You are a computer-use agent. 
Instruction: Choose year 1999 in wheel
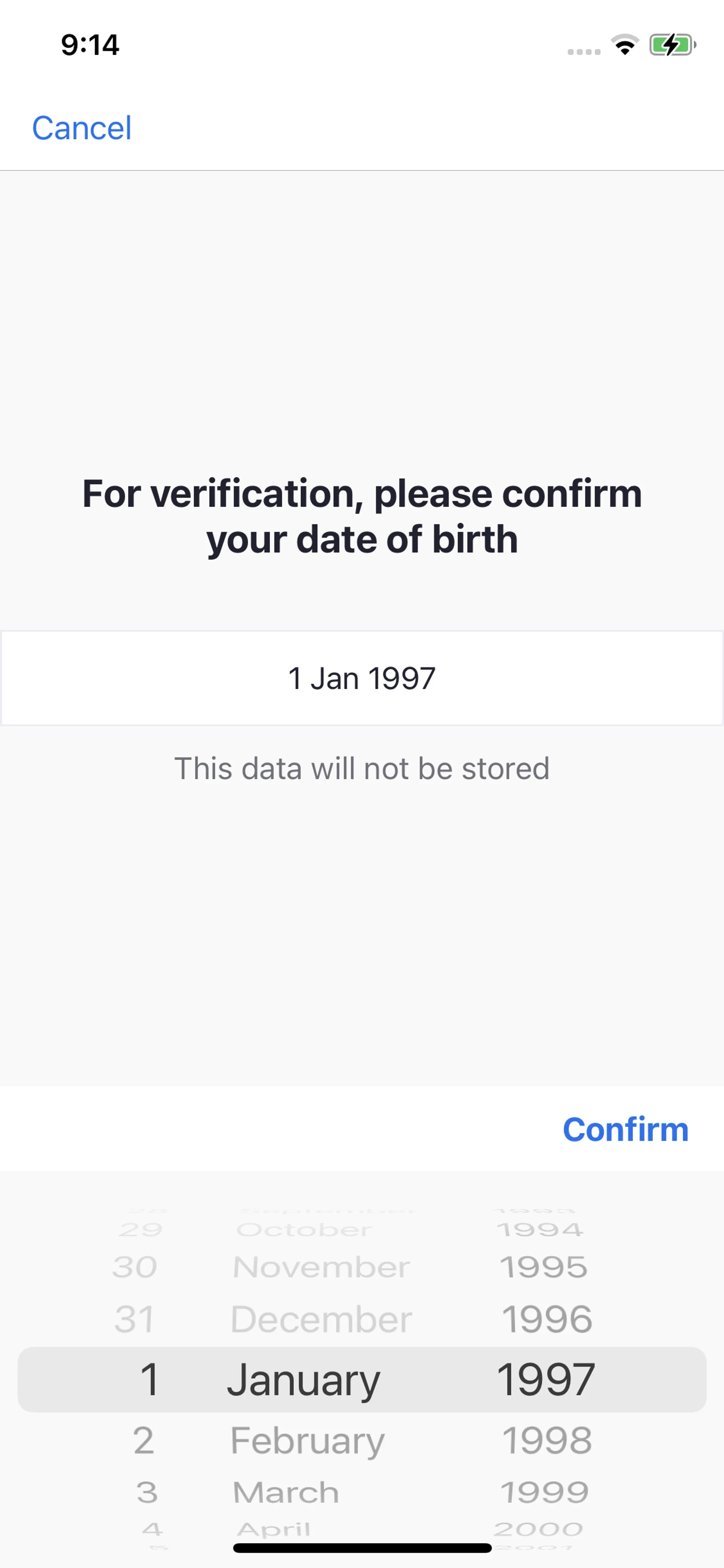[545, 1493]
